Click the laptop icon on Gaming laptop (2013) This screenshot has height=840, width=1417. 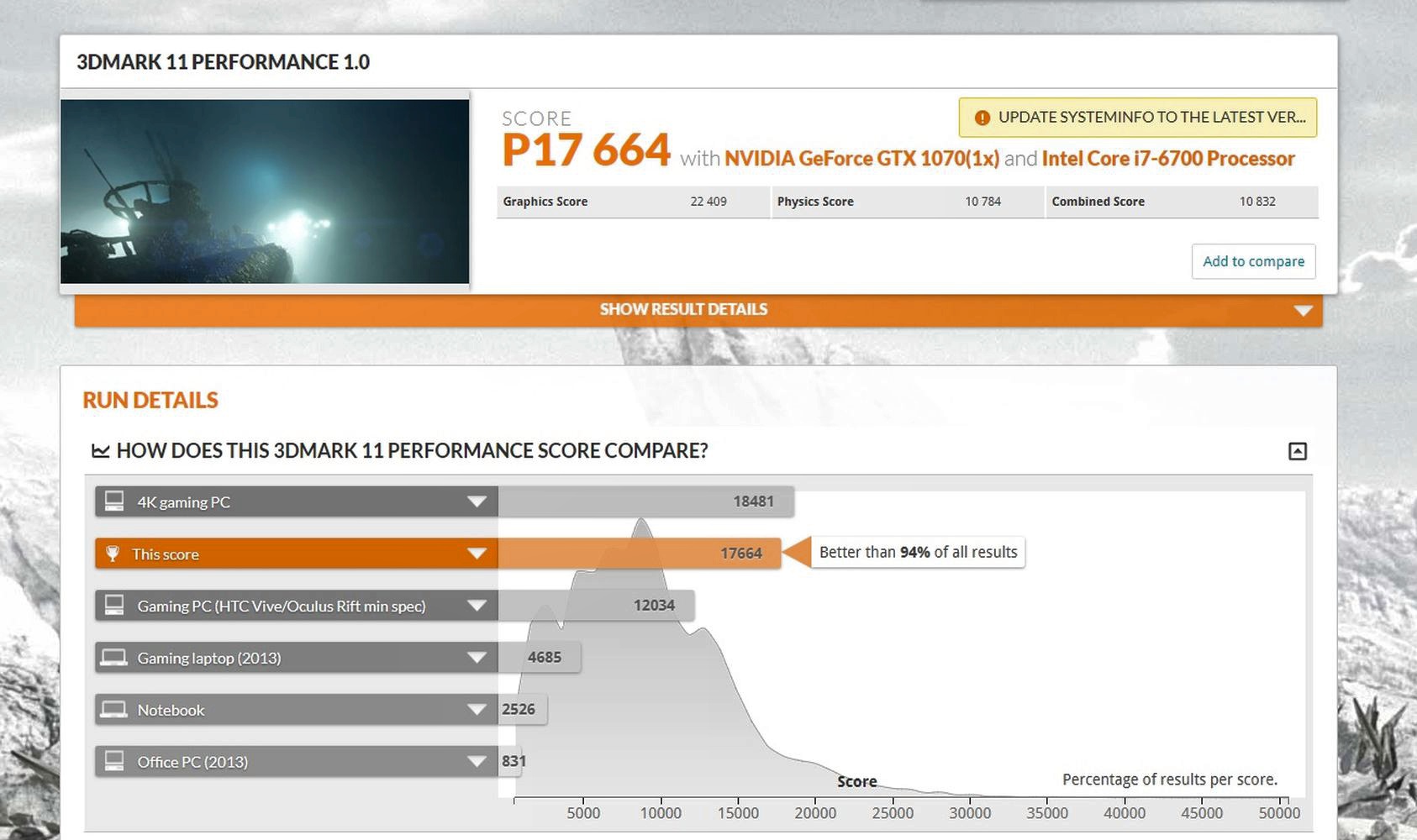pos(114,657)
